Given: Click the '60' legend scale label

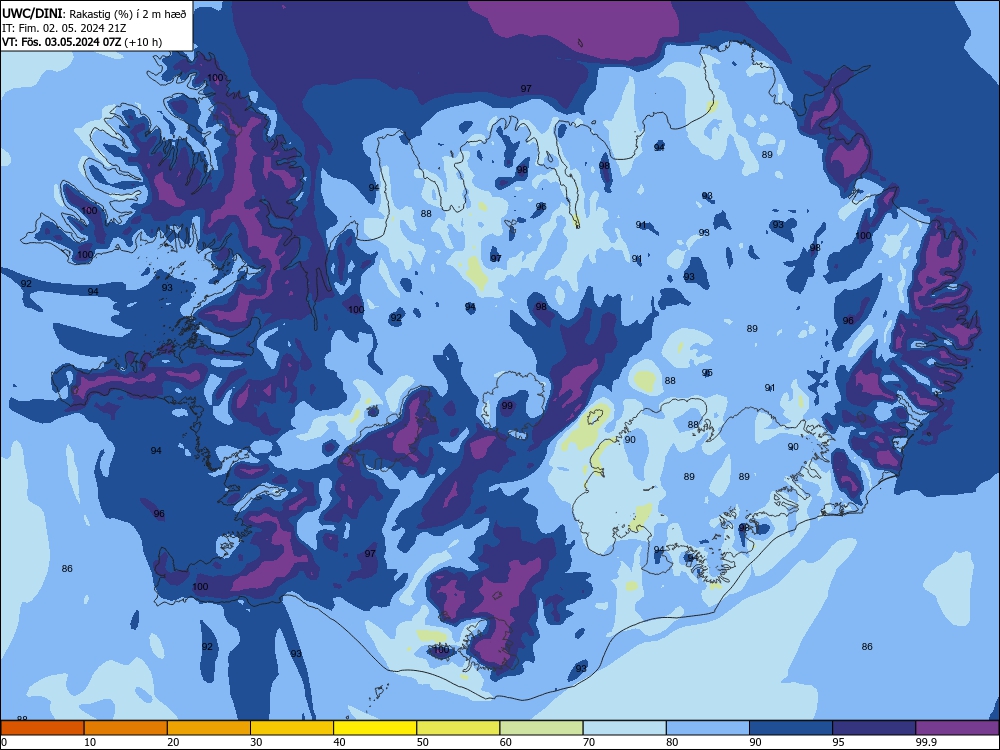Looking at the screenshot, I should [x=506, y=742].
